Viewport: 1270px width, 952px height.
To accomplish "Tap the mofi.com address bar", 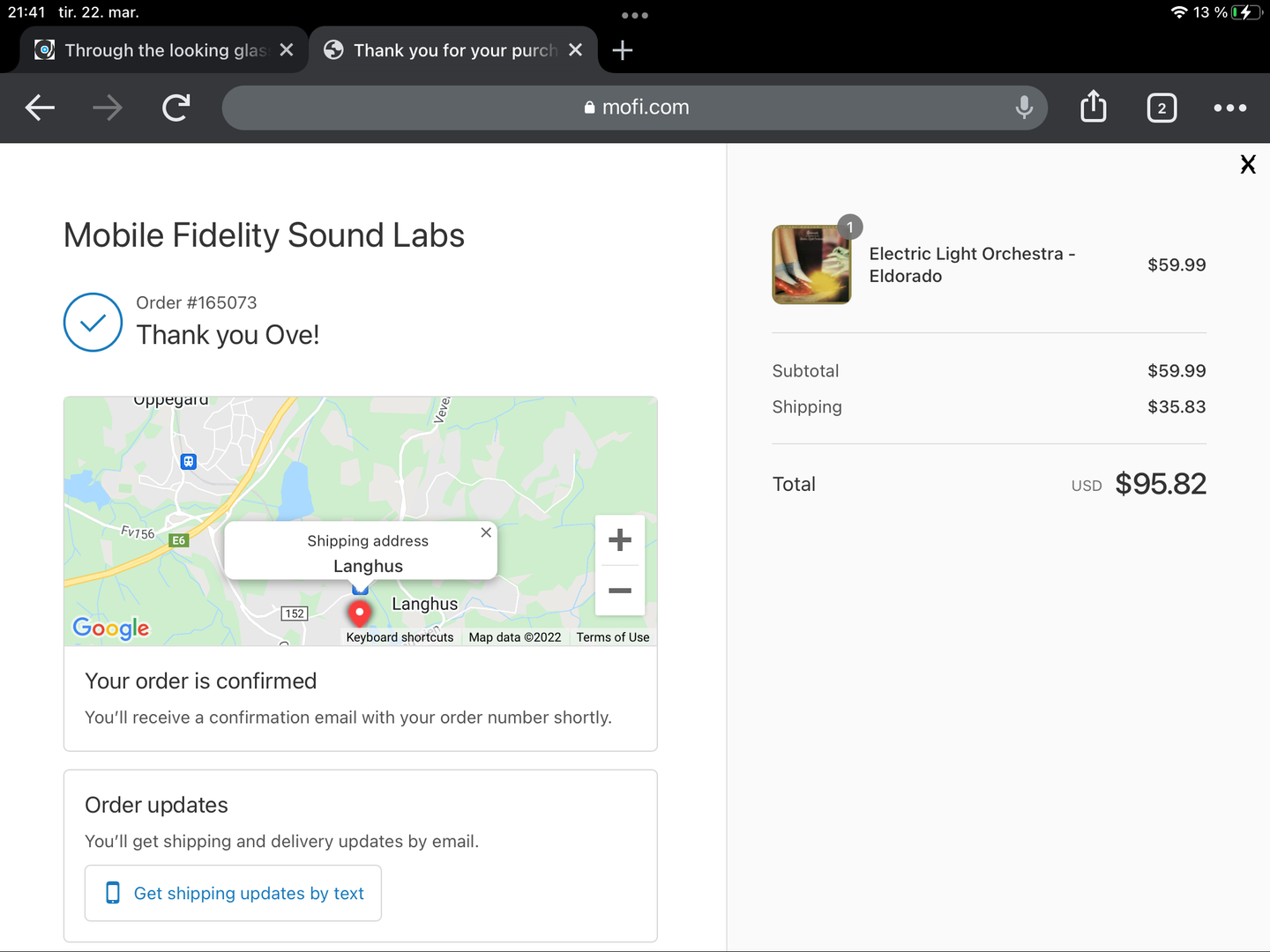I will (635, 108).
